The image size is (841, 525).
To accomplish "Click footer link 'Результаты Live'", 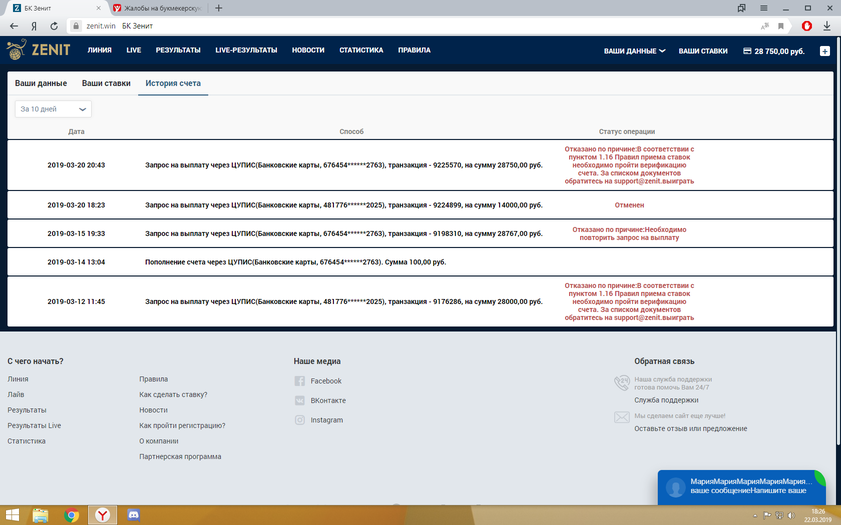I will 34,425.
